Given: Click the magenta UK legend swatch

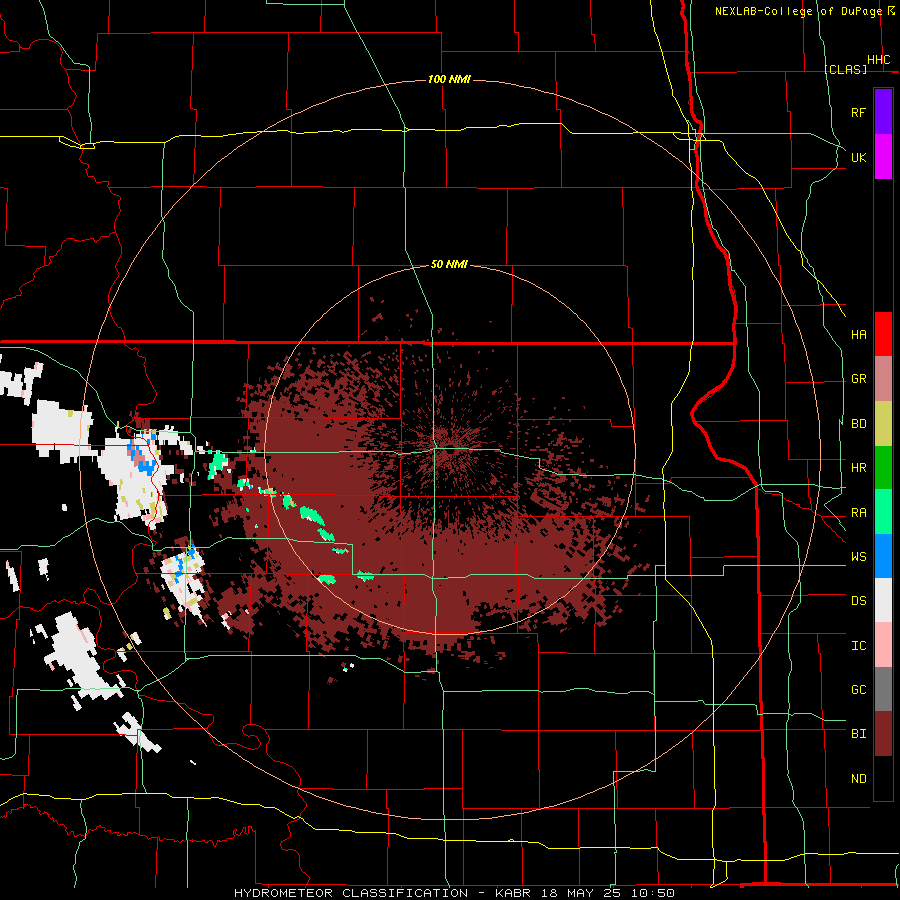Looking at the screenshot, I should [x=883, y=157].
